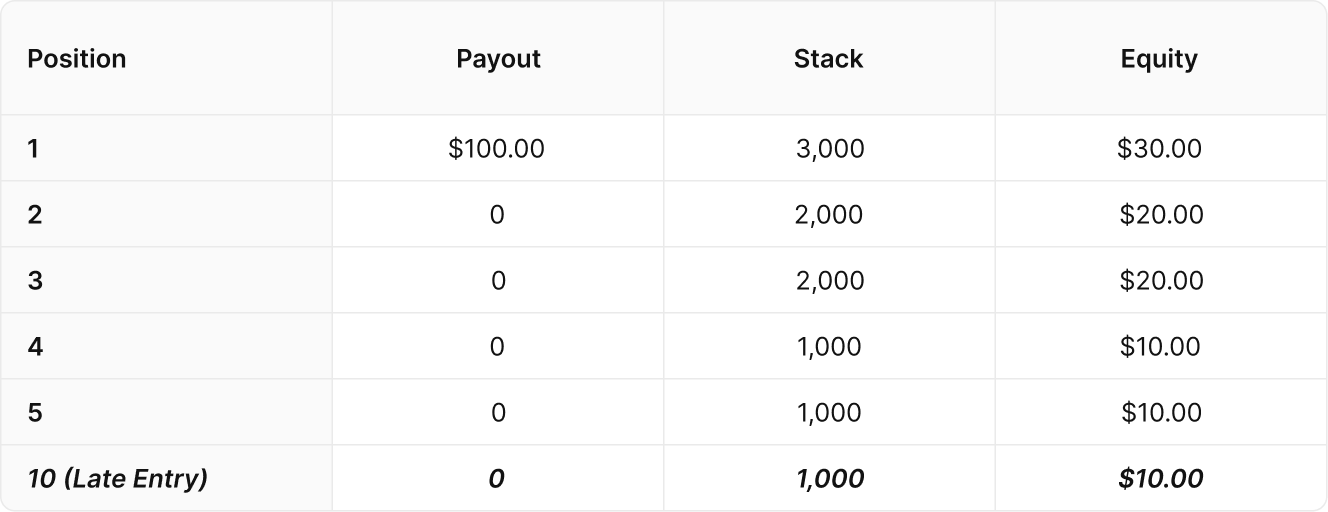Select the position 4 cell

(35, 347)
